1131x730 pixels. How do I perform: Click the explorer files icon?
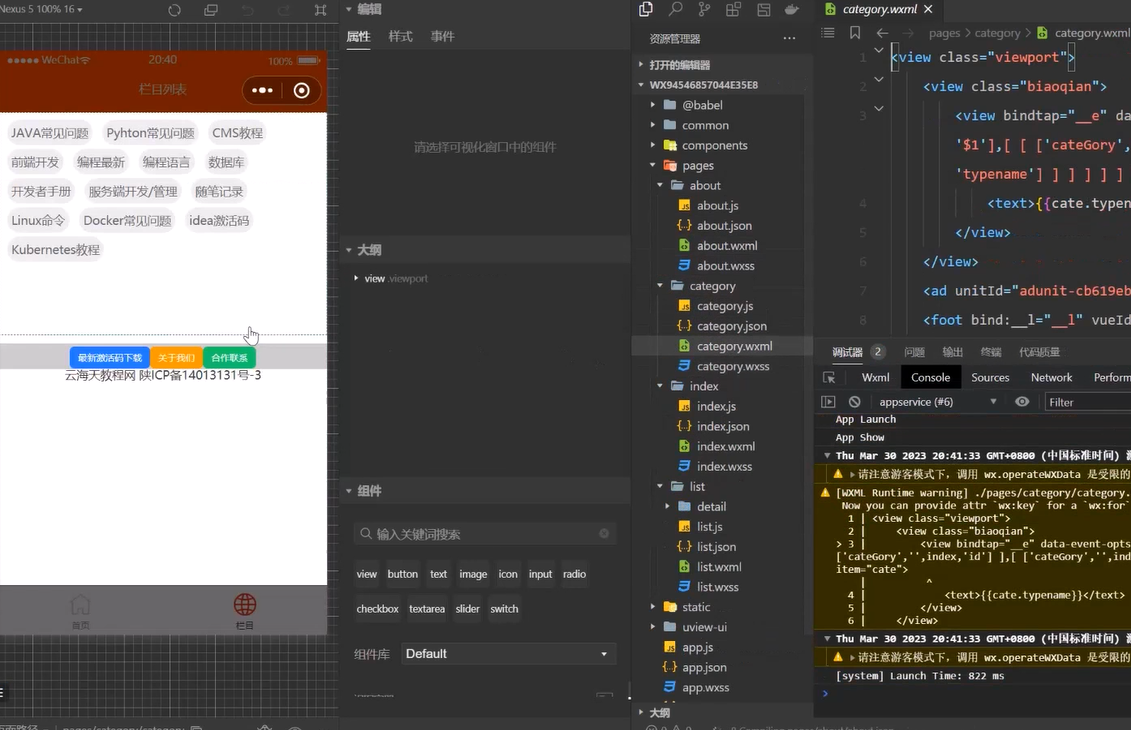(646, 9)
